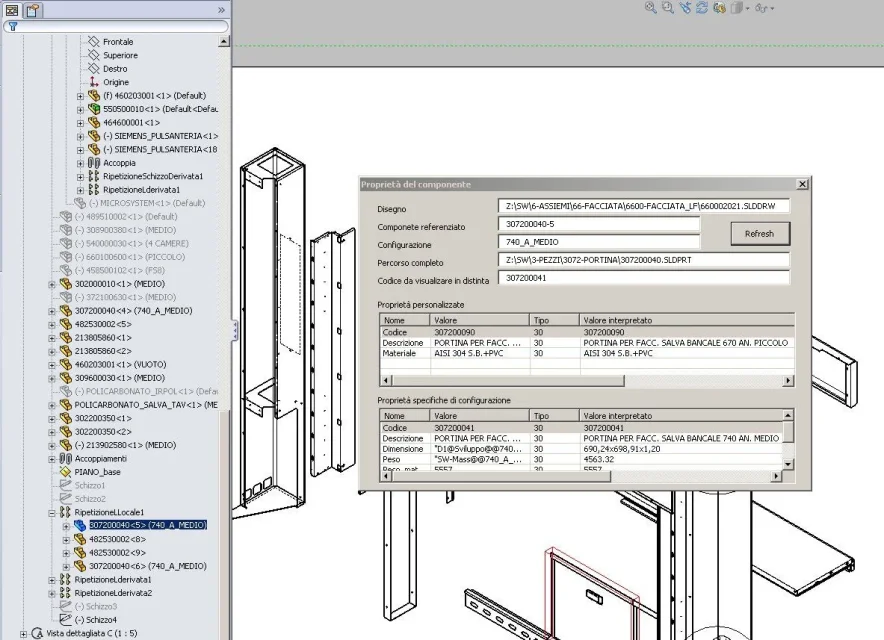The image size is (884, 640).
Task: Expand the 464600001<1> node
Action: click(80, 123)
